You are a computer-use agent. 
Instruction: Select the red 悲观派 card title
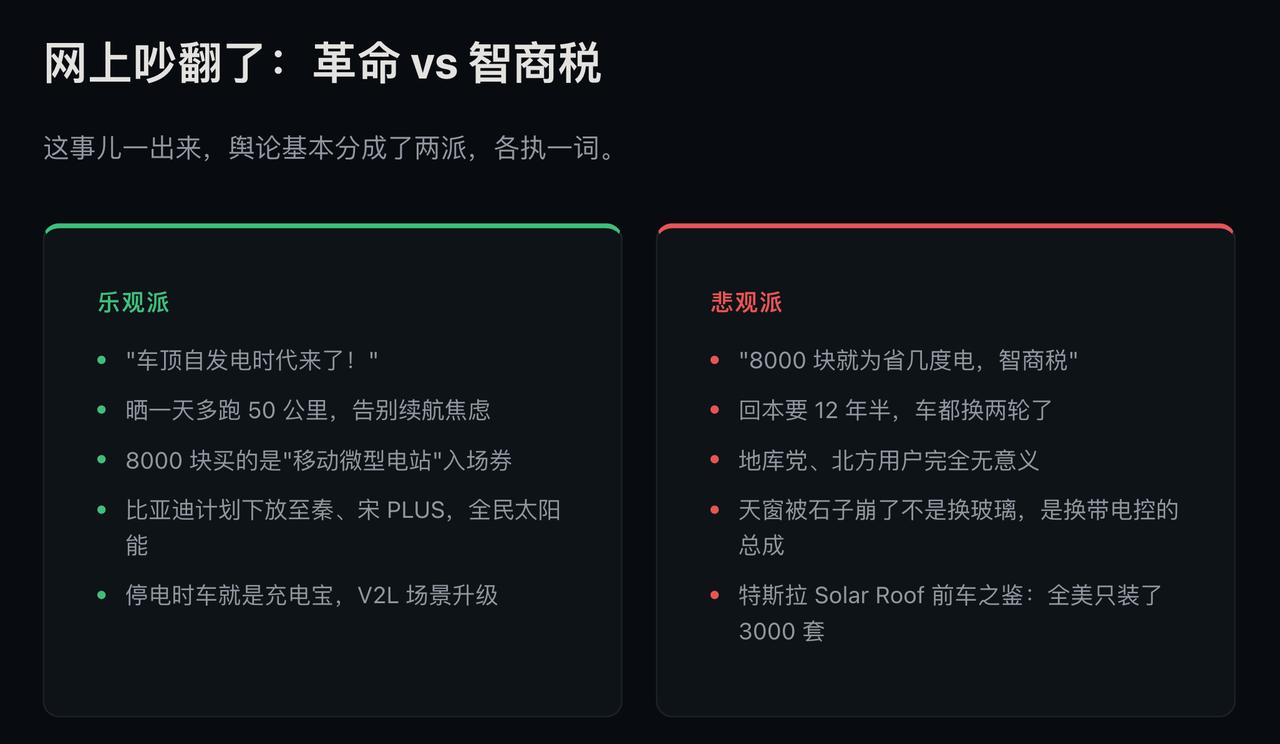[x=746, y=302]
